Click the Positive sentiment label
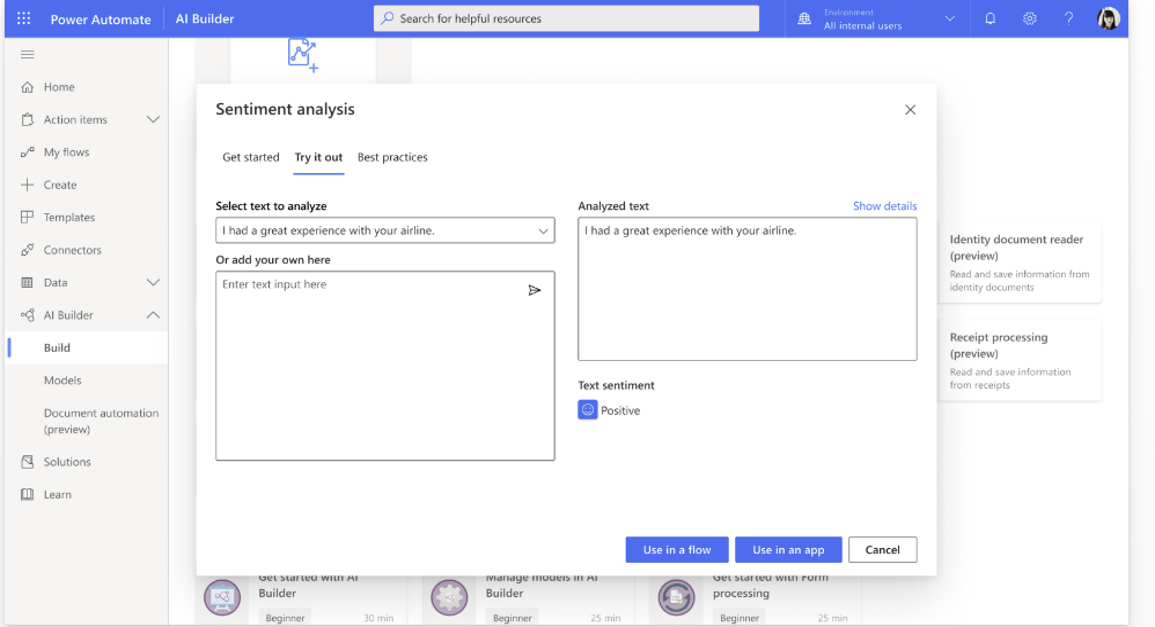The width and height of the screenshot is (1155, 627). 620,410
